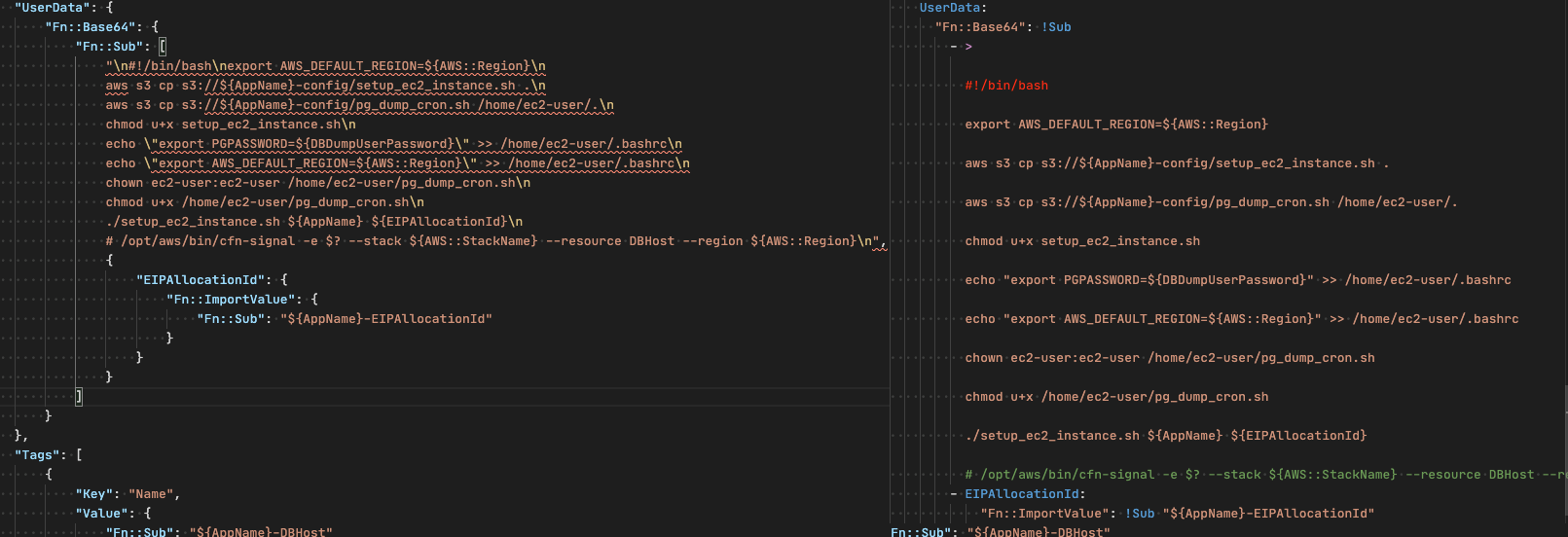Image resolution: width=1568 pixels, height=537 pixels.
Task: Click the #!/bin/bash line in right pane
Action: [1006, 86]
